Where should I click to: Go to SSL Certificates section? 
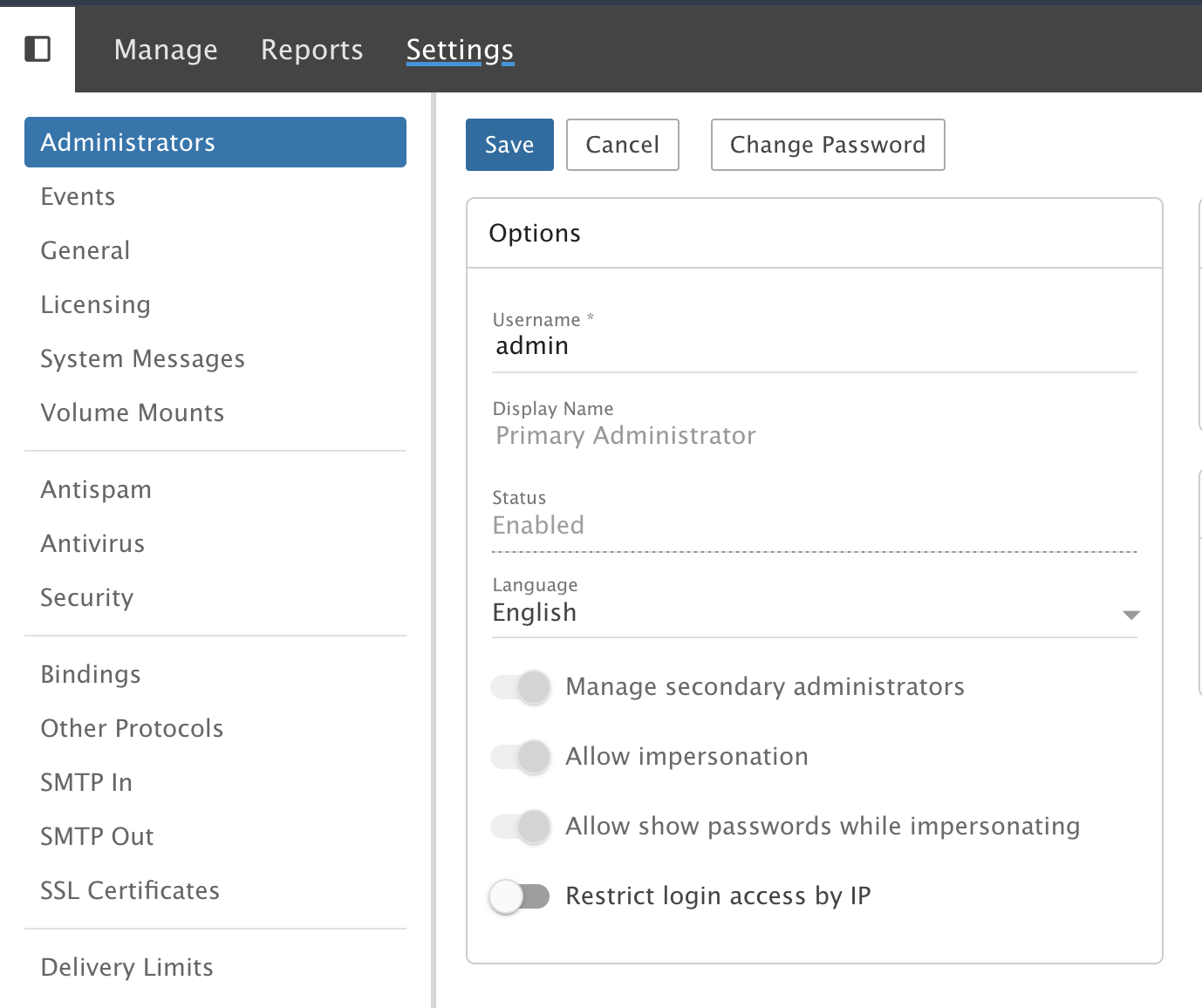coord(130,891)
